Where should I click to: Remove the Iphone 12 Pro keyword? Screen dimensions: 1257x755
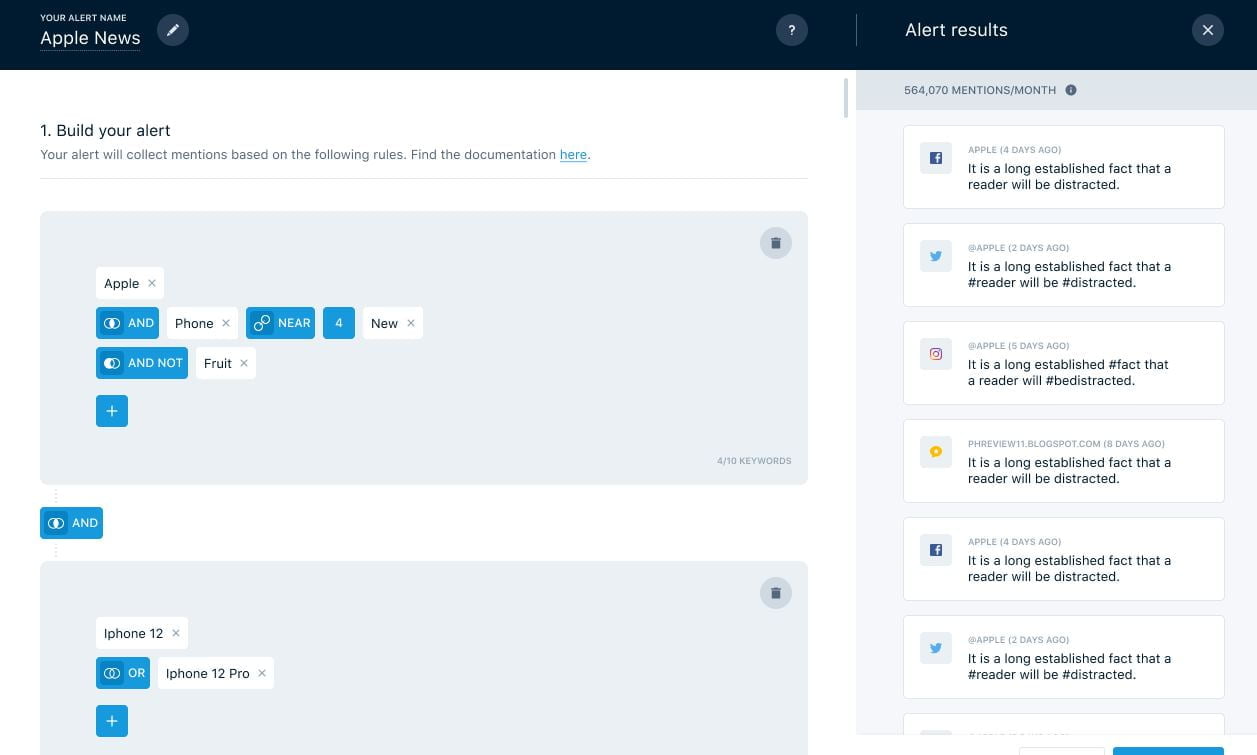[262, 673]
